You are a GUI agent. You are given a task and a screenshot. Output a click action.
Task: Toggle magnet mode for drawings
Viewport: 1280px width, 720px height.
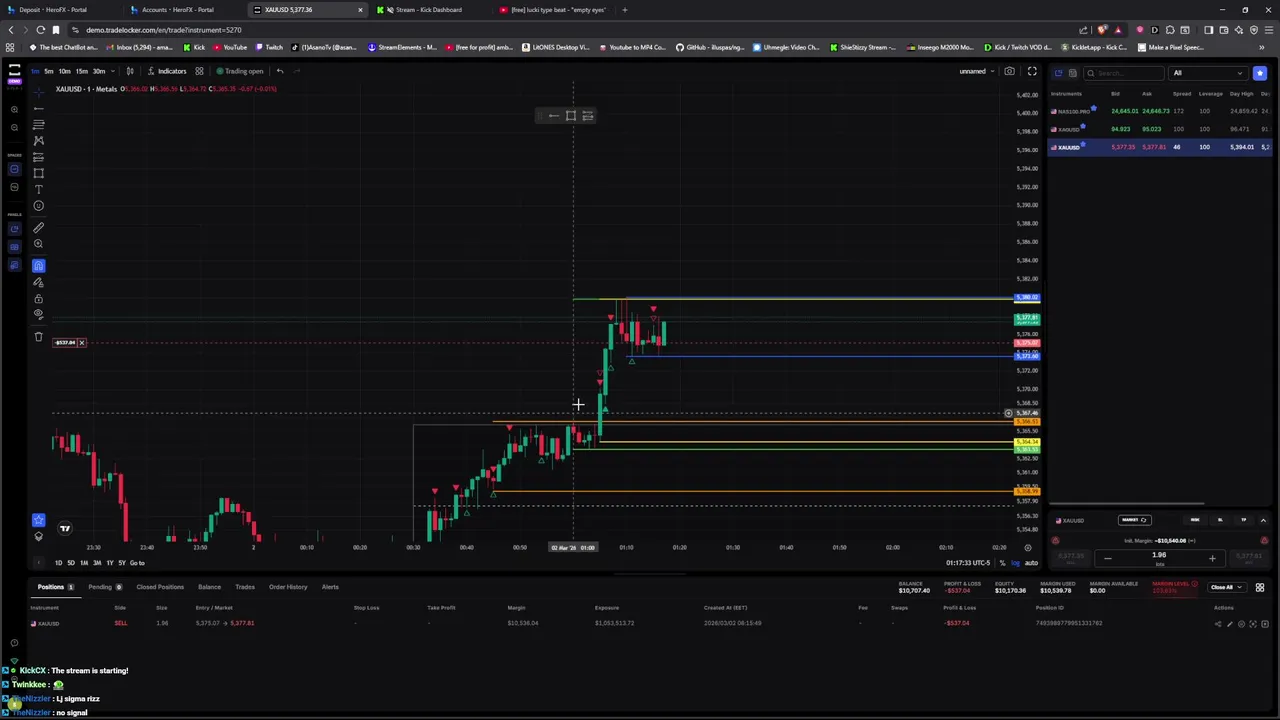tap(38, 266)
